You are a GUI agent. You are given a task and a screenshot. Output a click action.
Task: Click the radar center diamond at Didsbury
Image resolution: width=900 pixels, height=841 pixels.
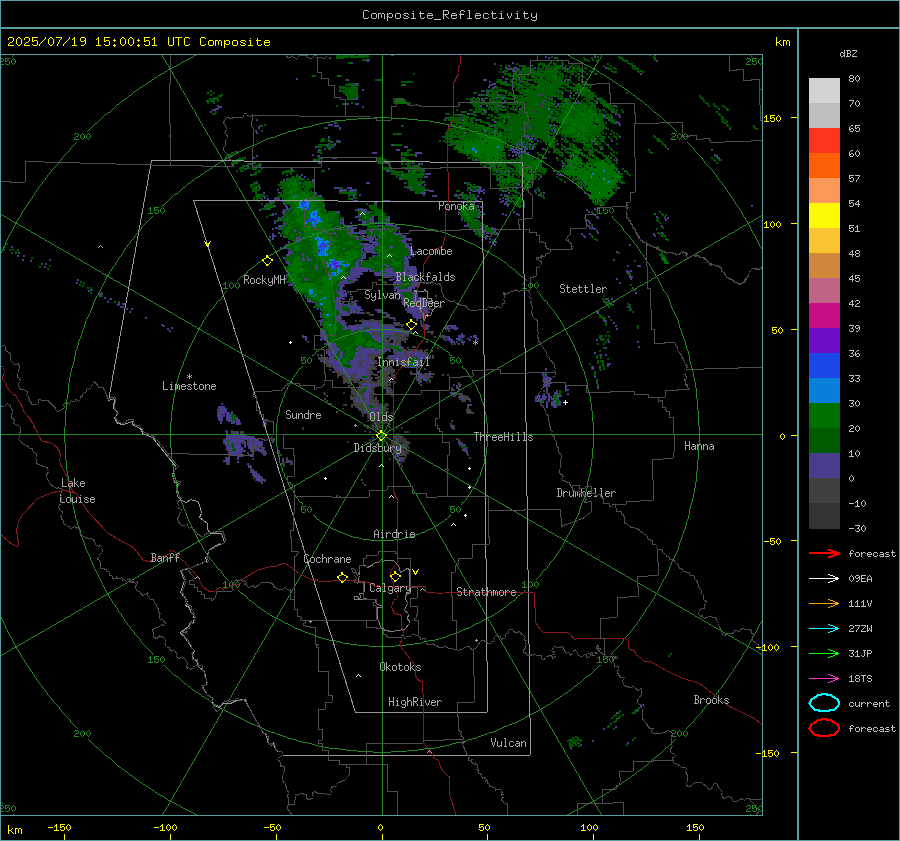click(381, 436)
